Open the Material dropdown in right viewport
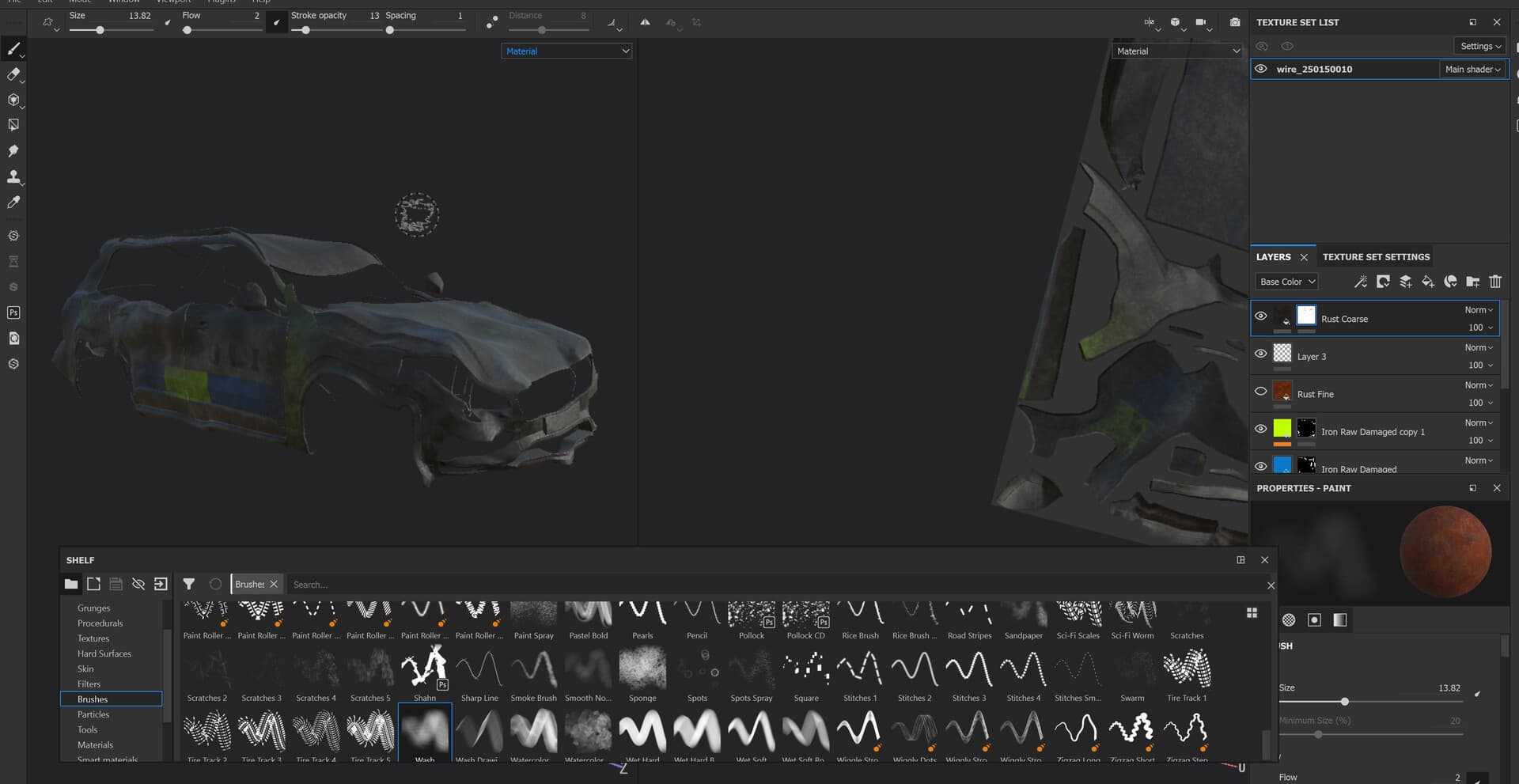 (1177, 51)
